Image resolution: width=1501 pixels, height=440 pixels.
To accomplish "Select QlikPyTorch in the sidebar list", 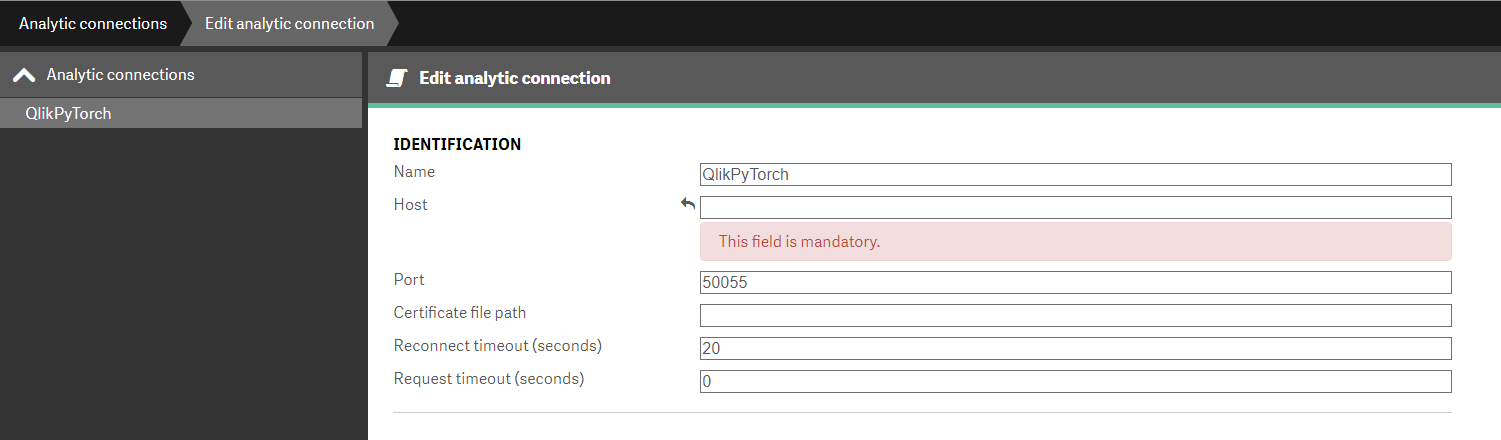I will [68, 113].
